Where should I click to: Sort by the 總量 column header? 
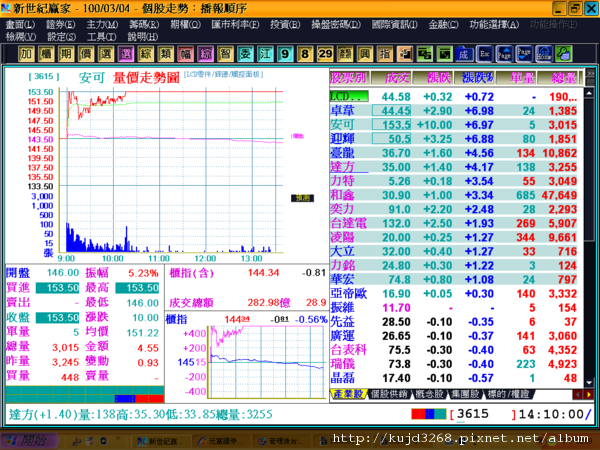(559, 78)
